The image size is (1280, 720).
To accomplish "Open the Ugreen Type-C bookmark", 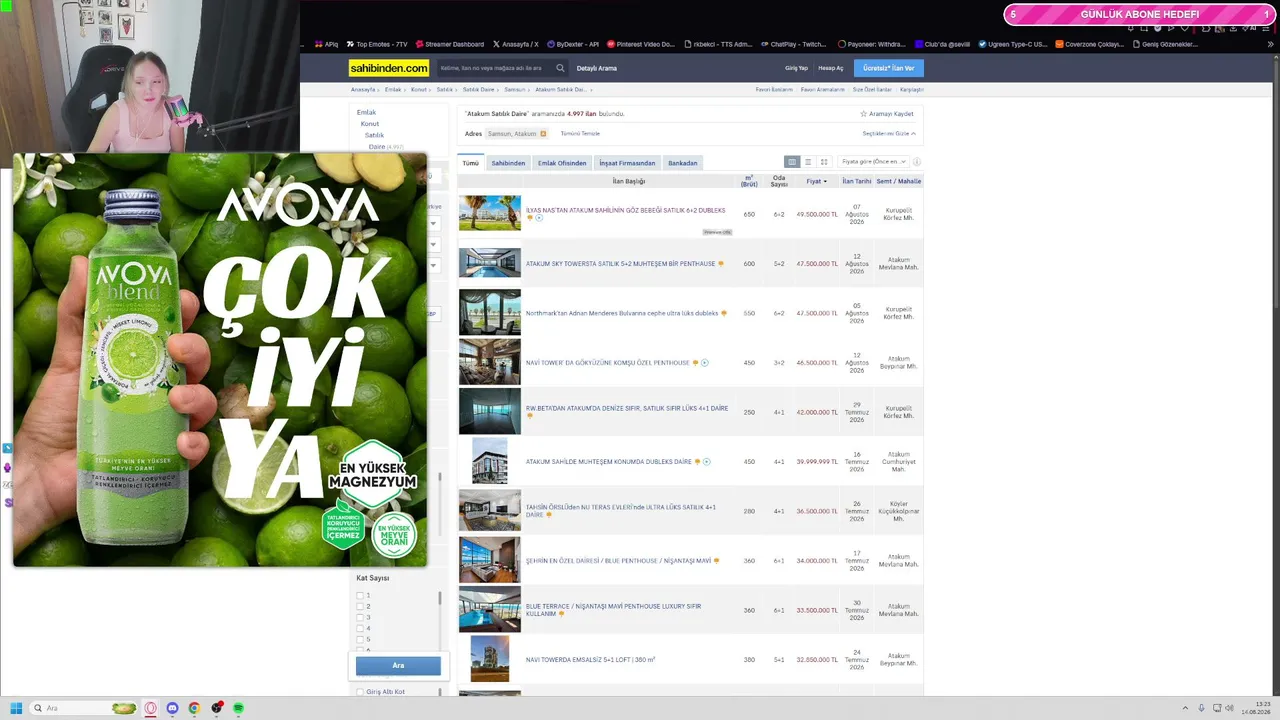I will (1013, 44).
